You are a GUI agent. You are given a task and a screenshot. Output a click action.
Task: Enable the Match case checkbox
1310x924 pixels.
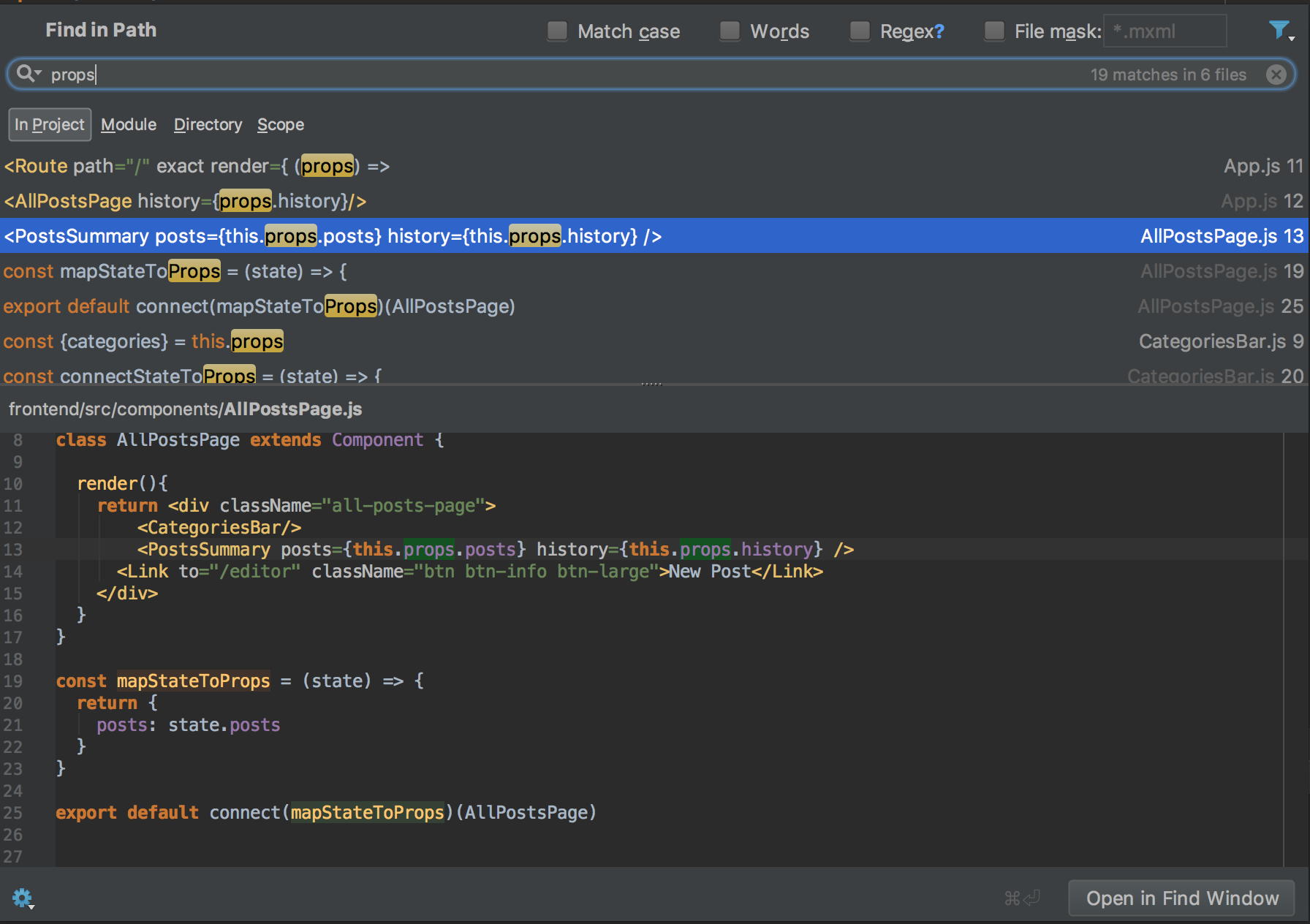coord(558,31)
